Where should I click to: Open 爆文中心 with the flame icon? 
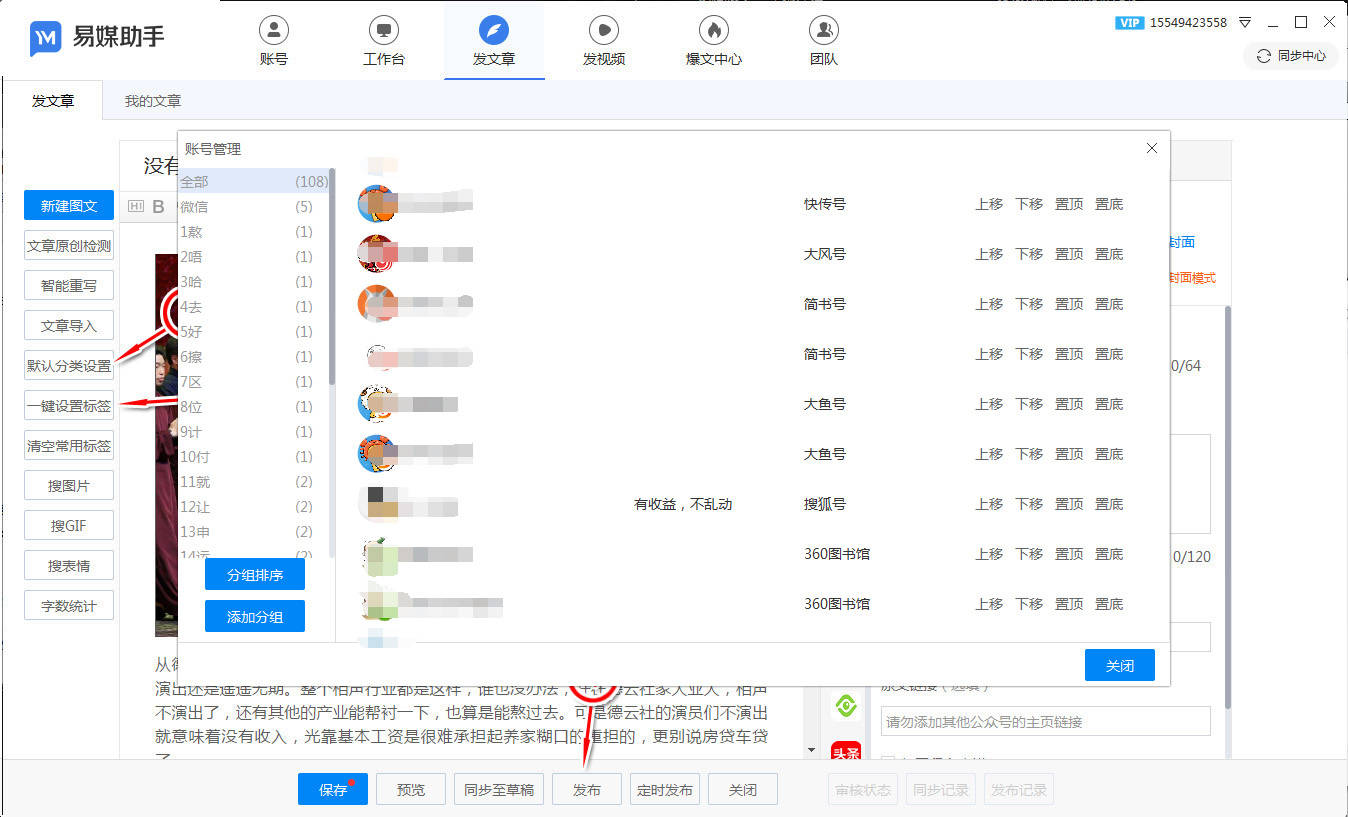(713, 41)
